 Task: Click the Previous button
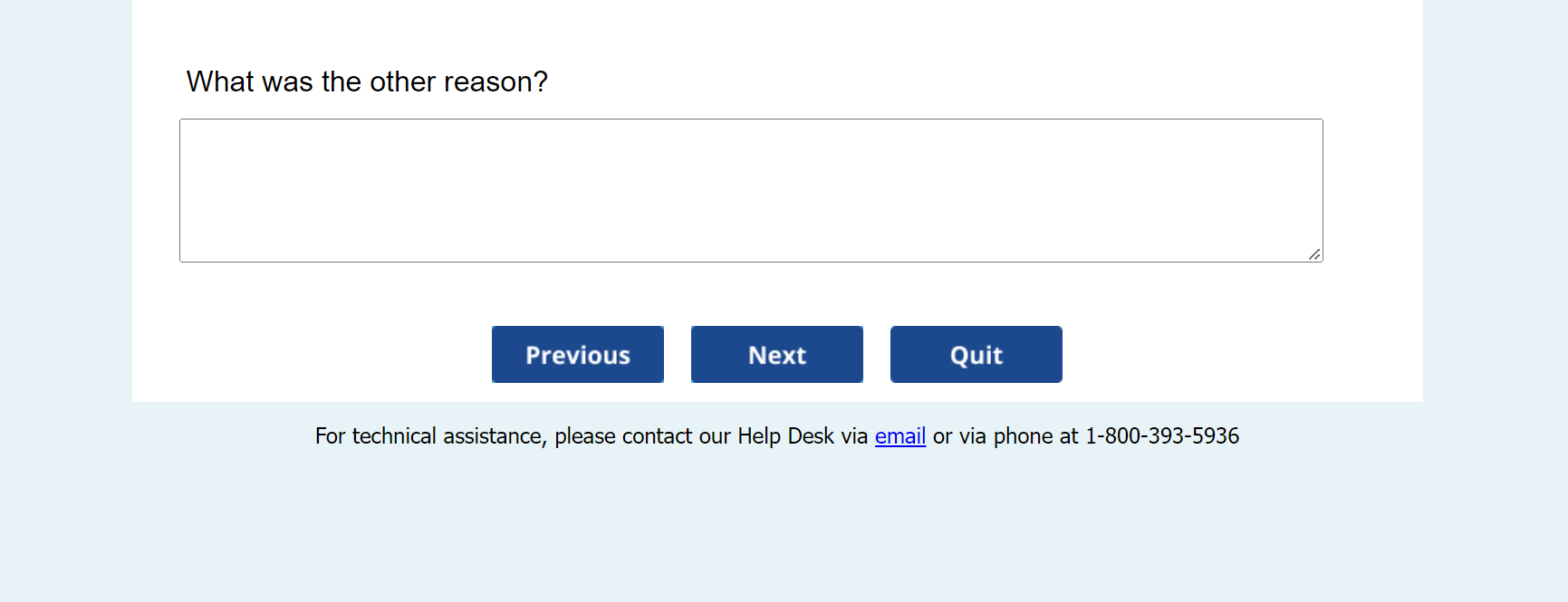578,355
